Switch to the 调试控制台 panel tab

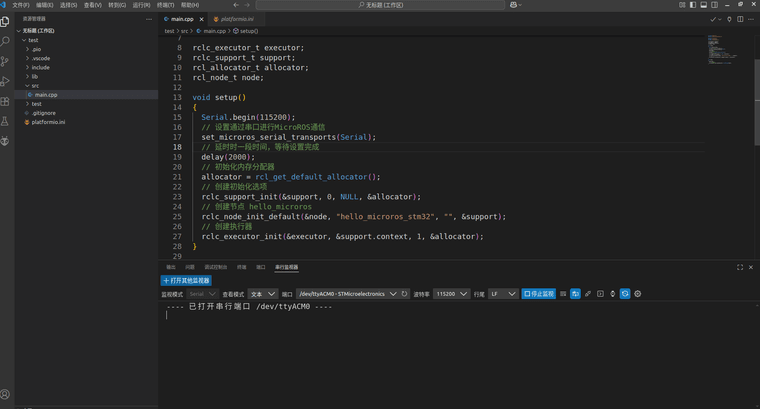[x=215, y=267]
